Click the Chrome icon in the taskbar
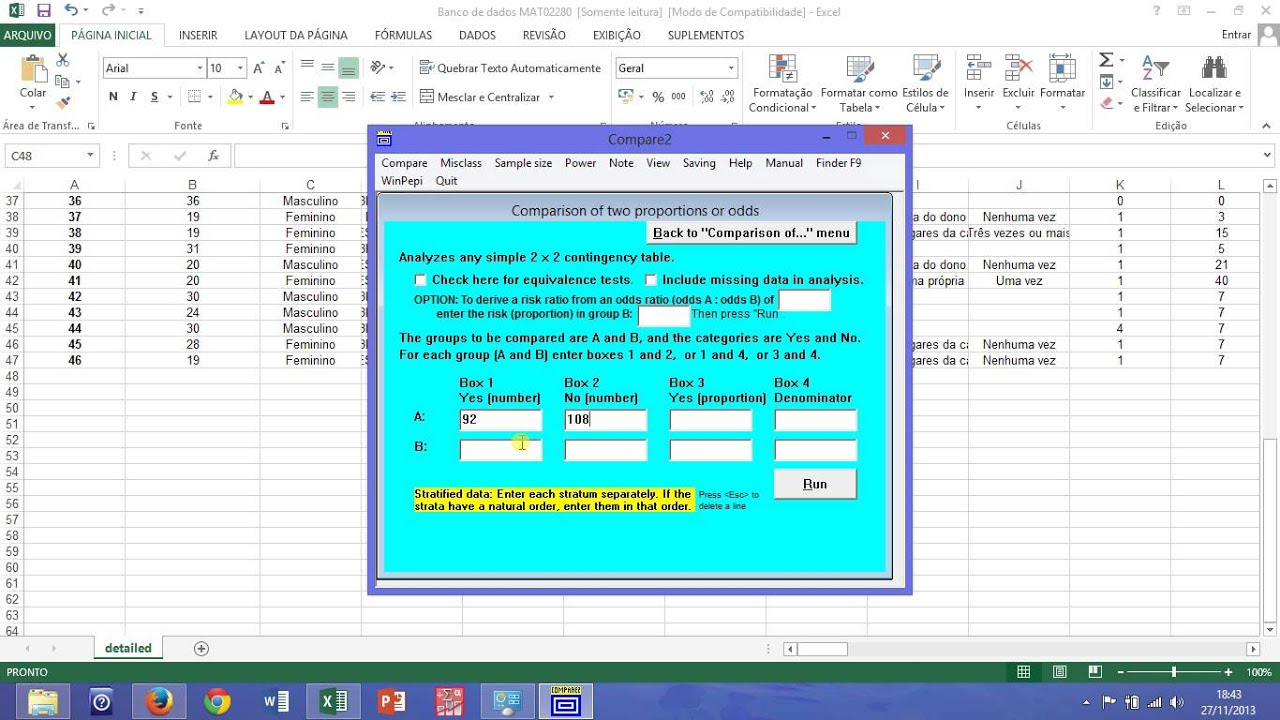Viewport: 1280px width, 720px height. click(217, 702)
